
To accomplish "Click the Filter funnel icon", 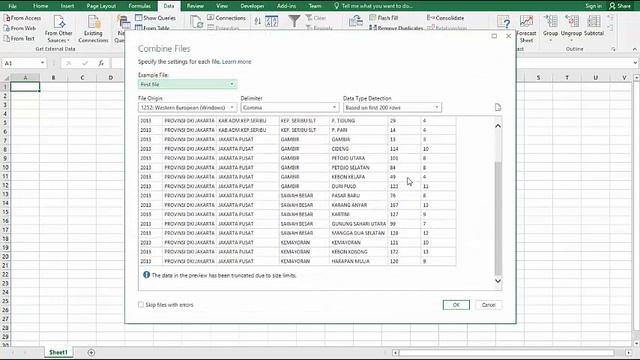I will pos(294,21).
